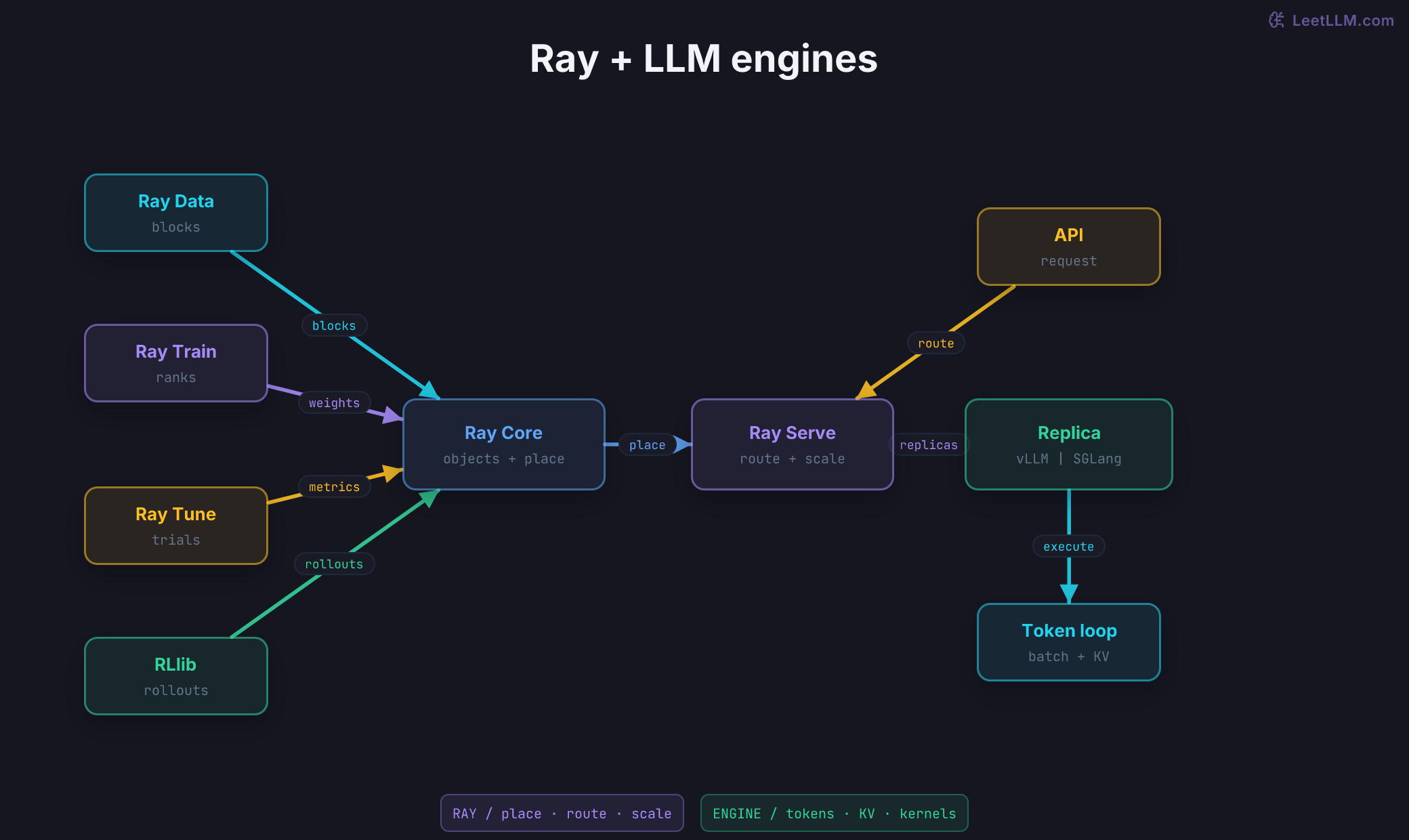Click the 'execute' edge label
This screenshot has height=840, width=1409.
[x=1069, y=547]
